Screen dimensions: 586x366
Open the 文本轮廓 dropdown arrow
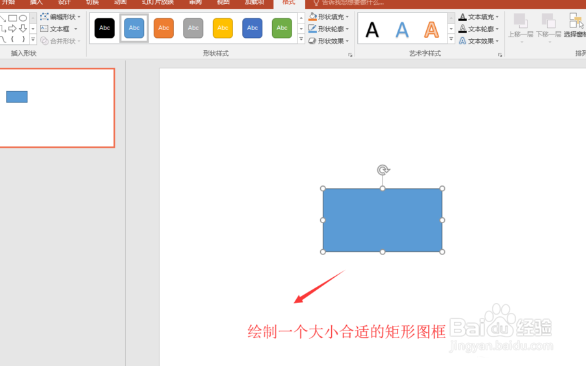tap(497, 29)
